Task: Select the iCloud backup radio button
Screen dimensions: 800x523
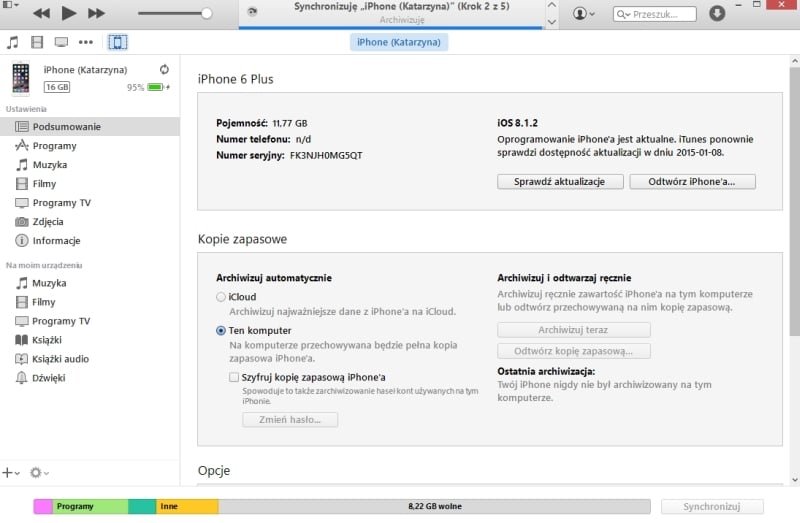Action: (221, 297)
